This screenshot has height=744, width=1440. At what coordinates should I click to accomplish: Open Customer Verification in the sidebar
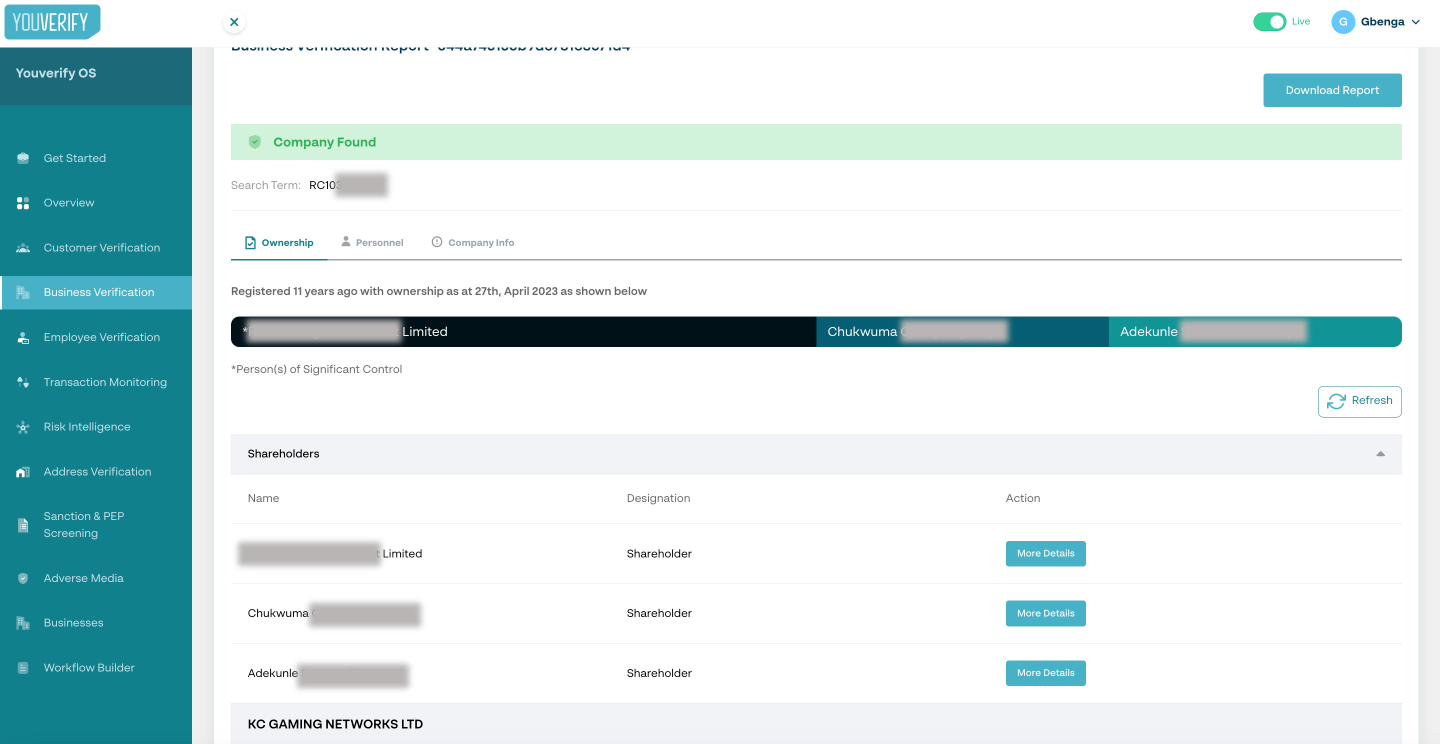point(102,247)
